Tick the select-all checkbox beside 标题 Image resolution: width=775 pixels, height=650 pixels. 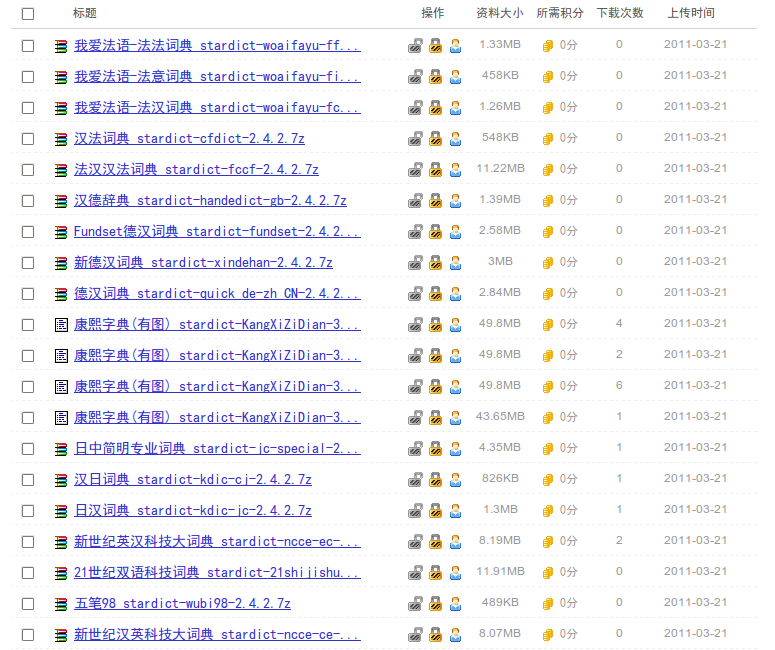click(28, 14)
